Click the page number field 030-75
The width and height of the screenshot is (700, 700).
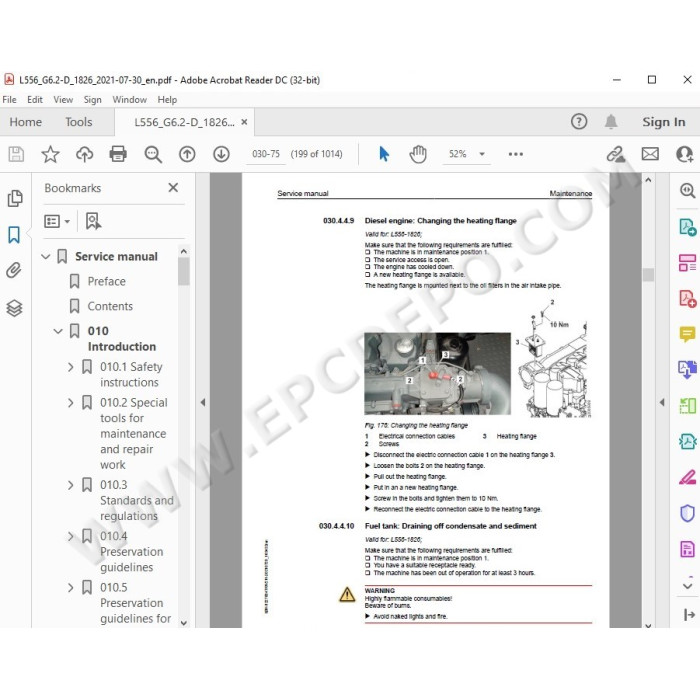click(266, 154)
